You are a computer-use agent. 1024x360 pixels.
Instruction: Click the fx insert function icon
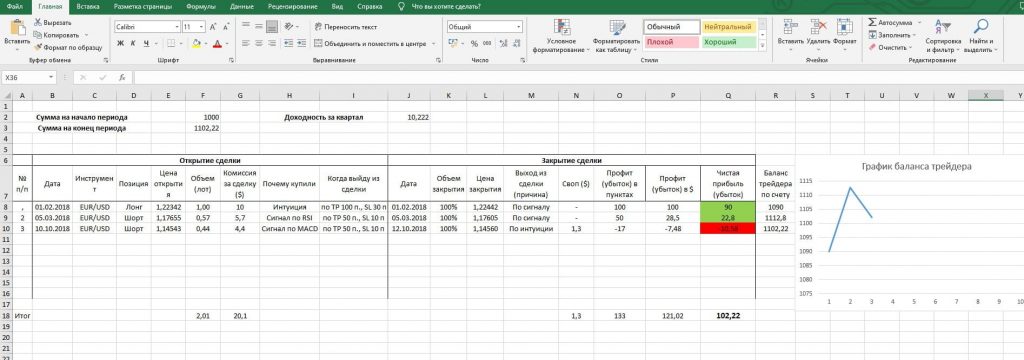[121, 78]
